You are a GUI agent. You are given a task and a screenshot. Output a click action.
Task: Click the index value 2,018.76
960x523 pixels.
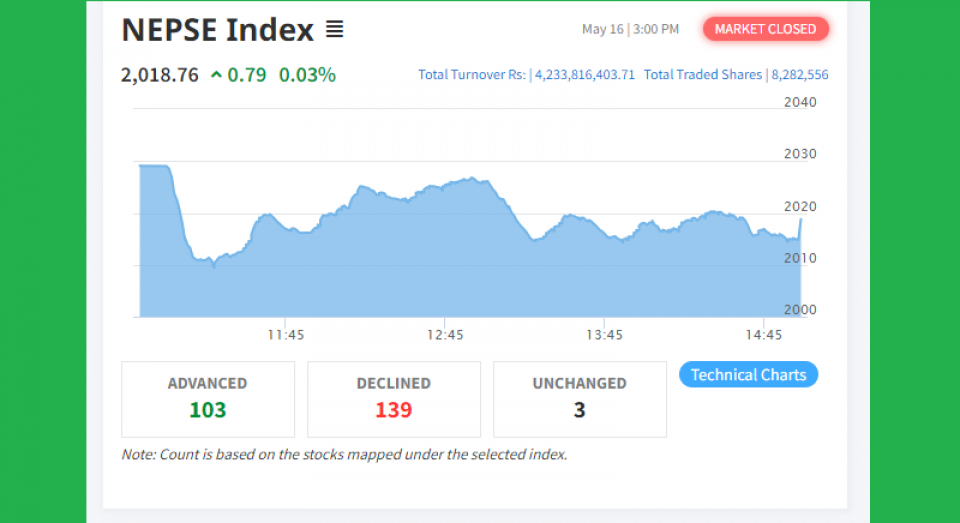point(160,75)
